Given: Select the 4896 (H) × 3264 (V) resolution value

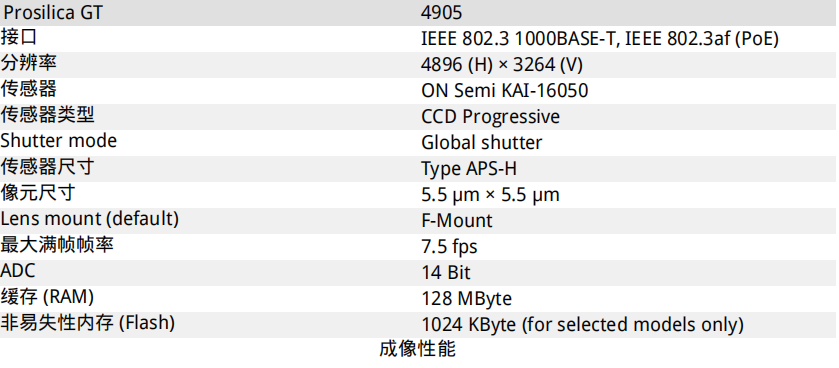Looking at the screenshot, I should coord(502,65).
